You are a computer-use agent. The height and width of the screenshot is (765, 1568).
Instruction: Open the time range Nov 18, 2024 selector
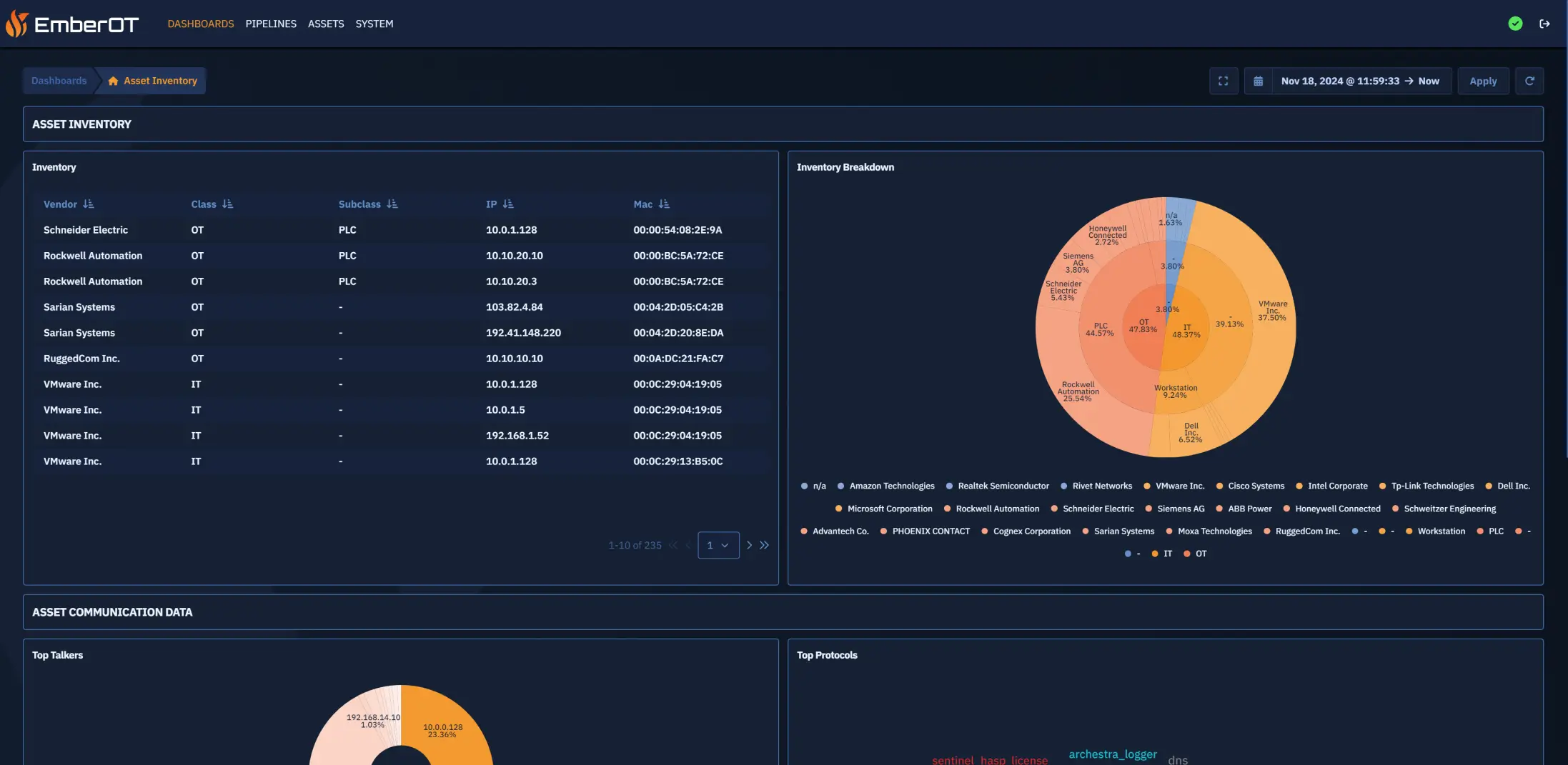(1360, 81)
